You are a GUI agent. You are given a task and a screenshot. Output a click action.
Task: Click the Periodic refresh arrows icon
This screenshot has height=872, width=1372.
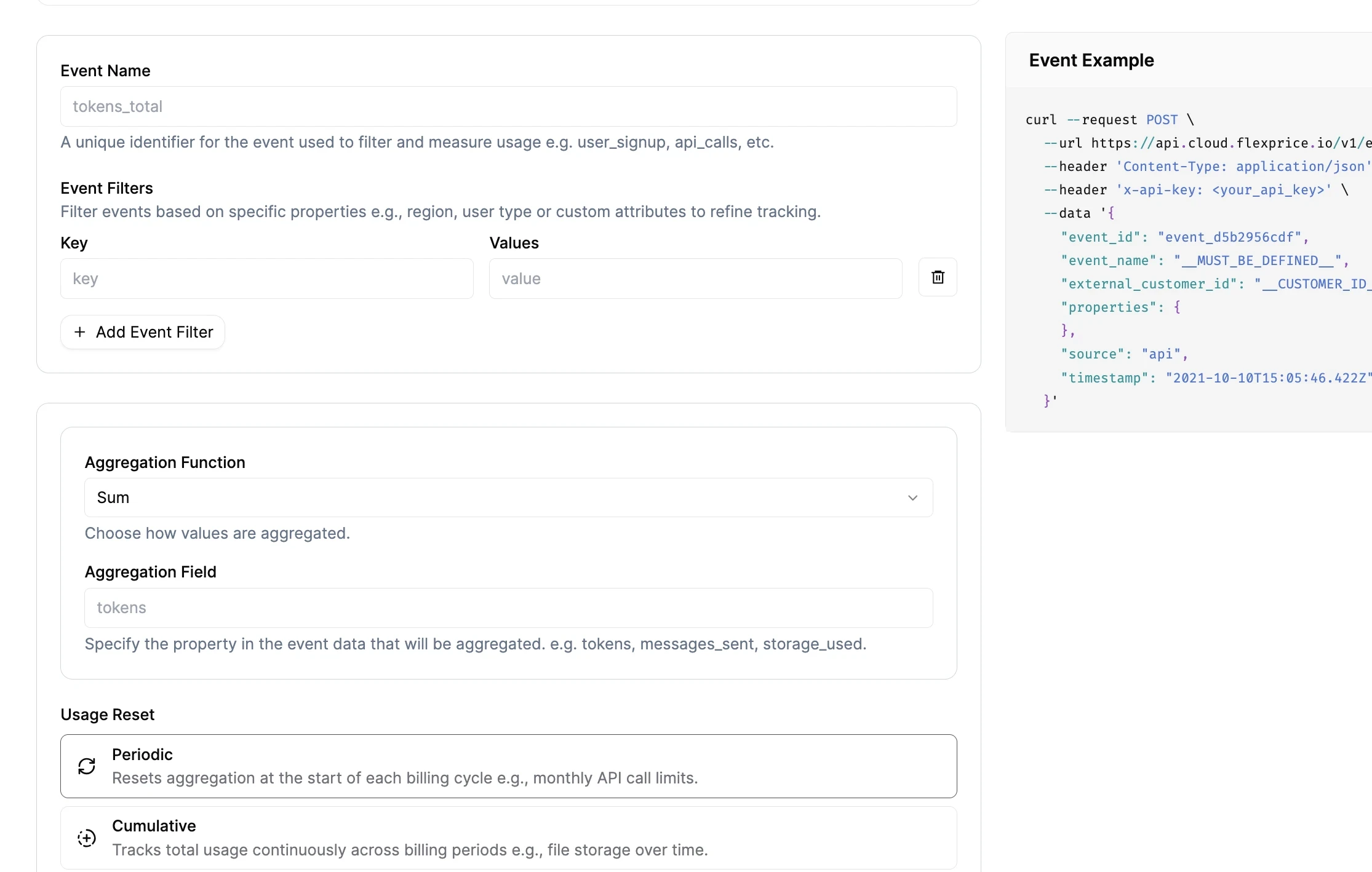point(87,766)
